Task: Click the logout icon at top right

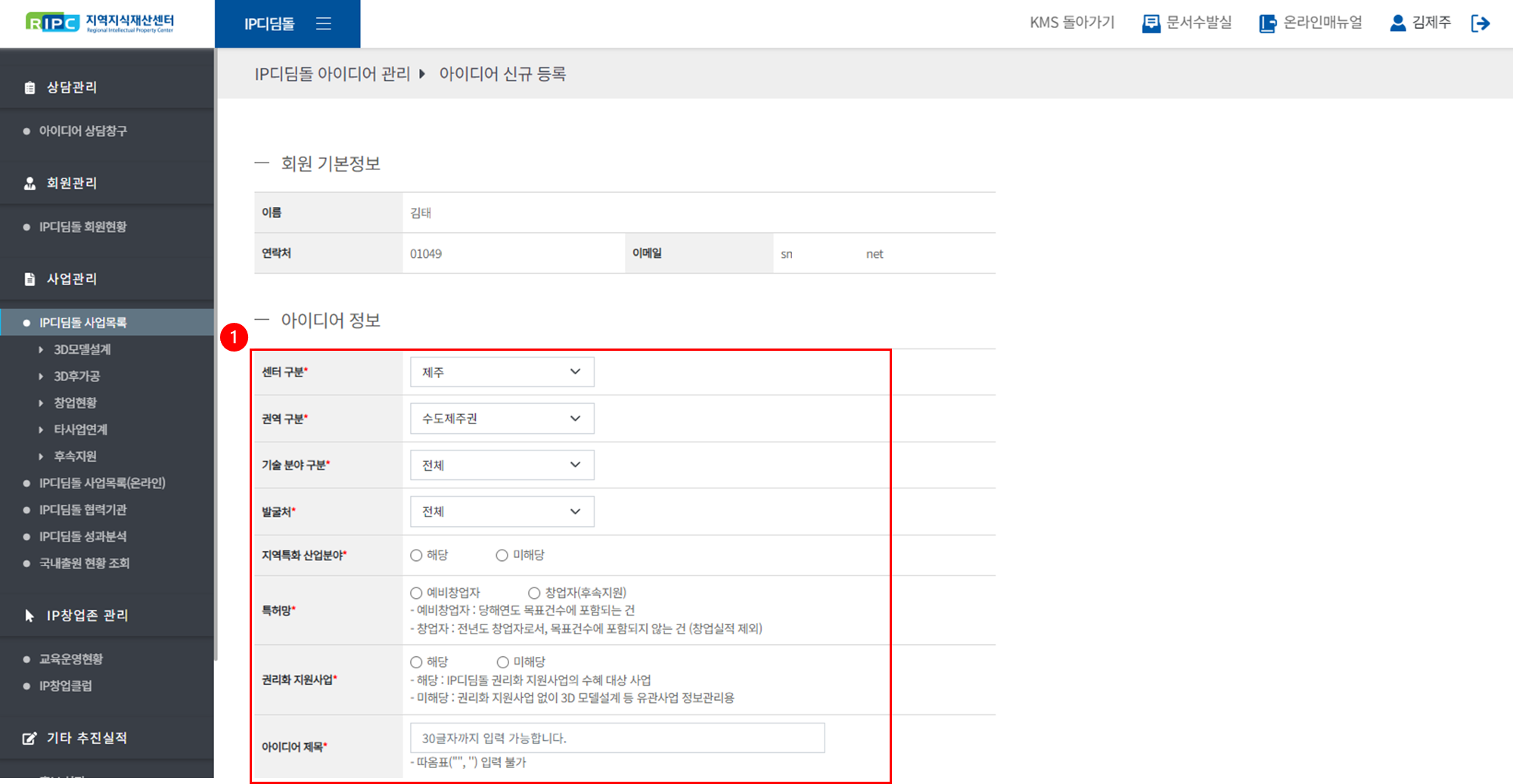Action: coord(1480,23)
